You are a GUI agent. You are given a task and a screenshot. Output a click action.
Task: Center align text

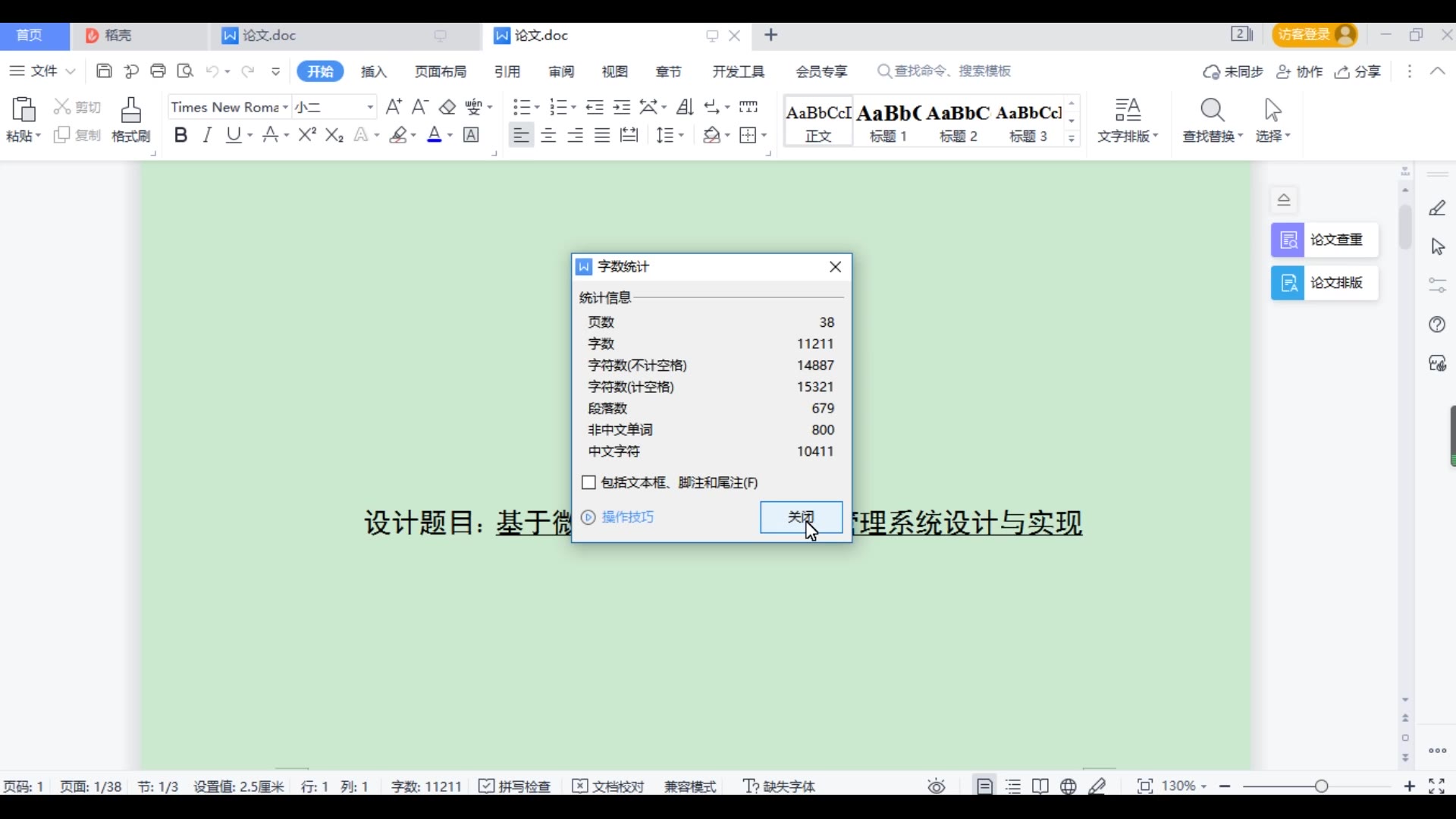pos(548,135)
